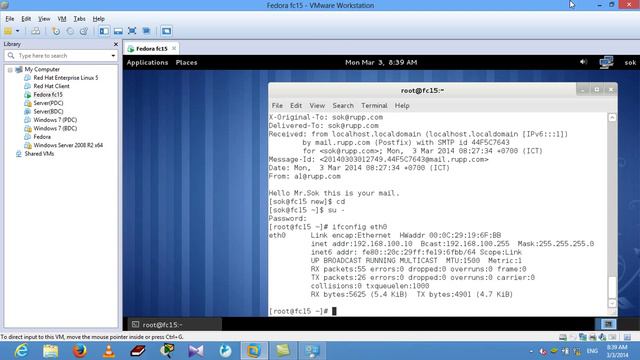Open the Terminal menu
This screenshot has width=640, height=360.
pyautogui.click(x=374, y=106)
